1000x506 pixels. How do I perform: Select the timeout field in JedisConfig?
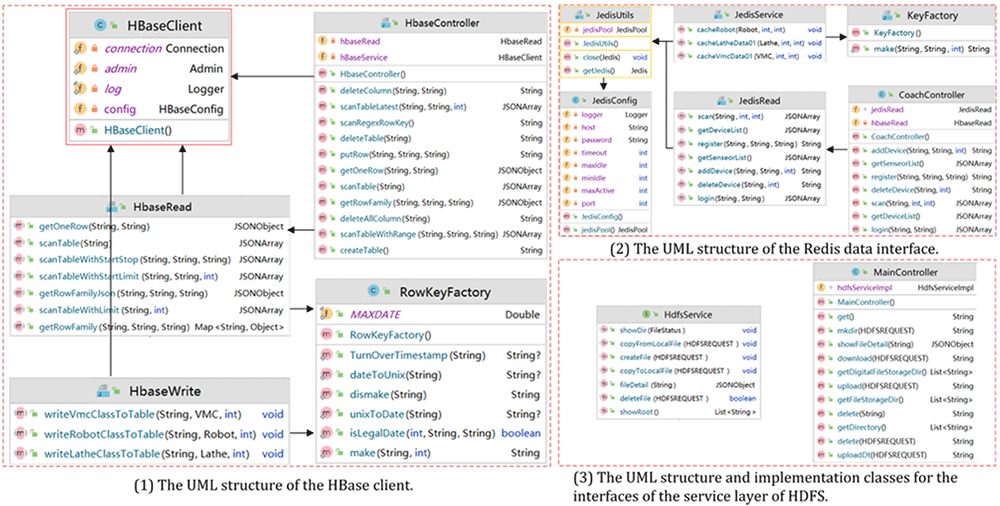click(594, 153)
